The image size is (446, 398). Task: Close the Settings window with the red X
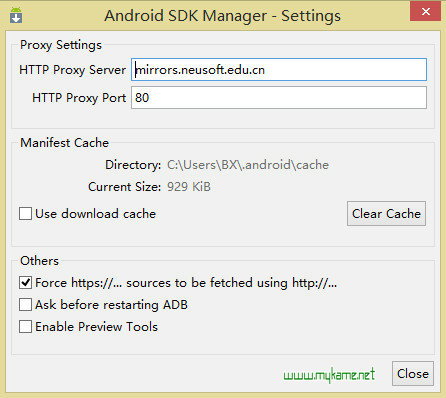pos(425,11)
